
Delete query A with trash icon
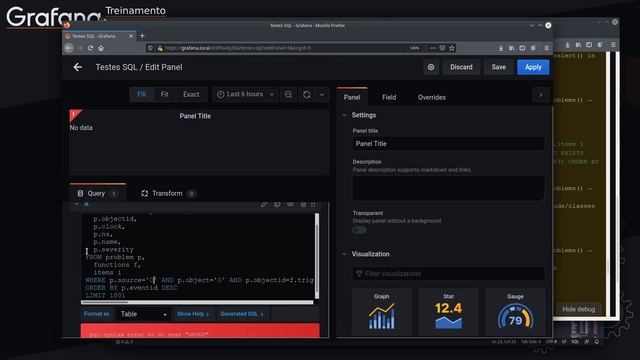pos(303,204)
